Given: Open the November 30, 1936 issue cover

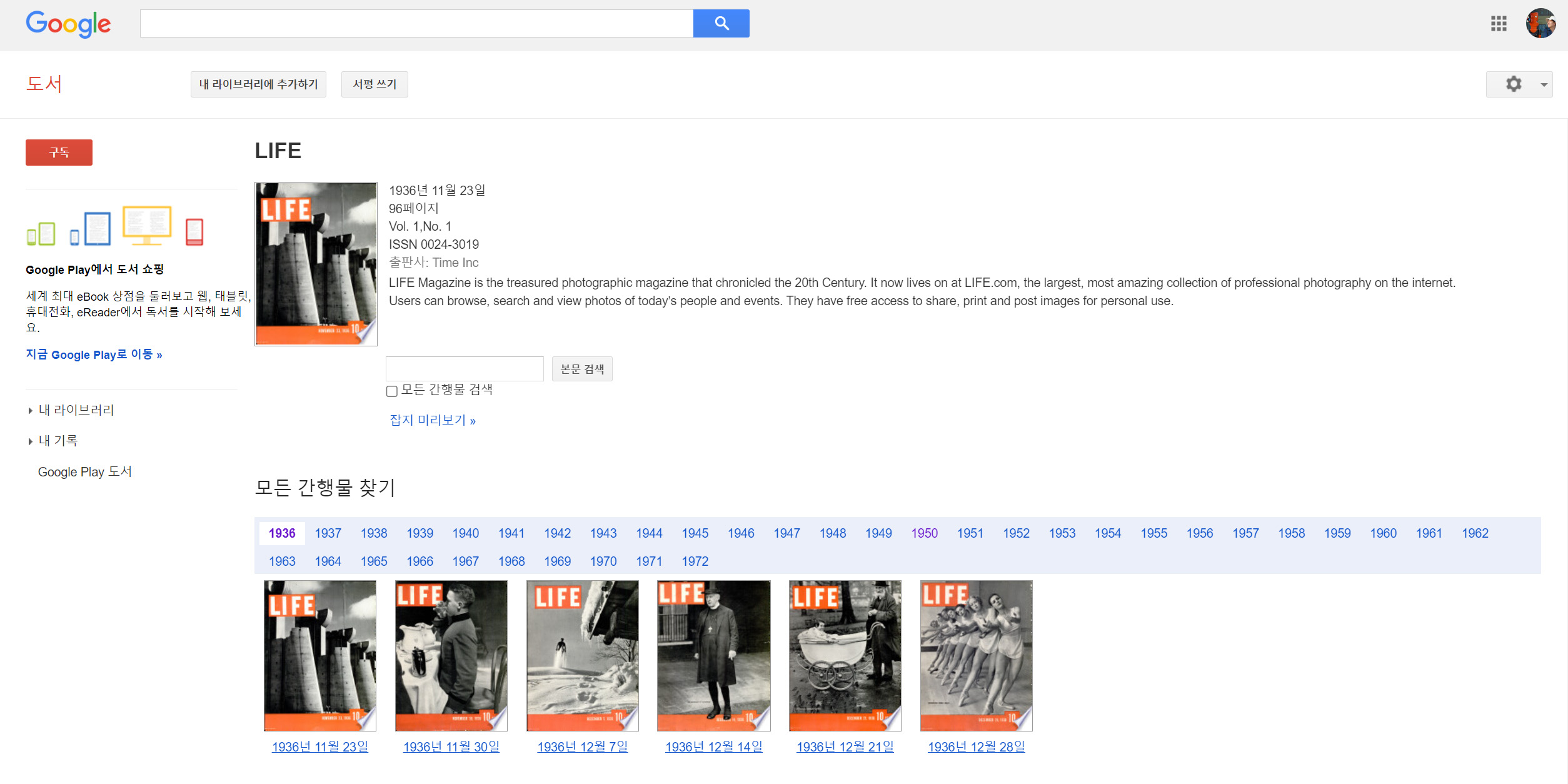Looking at the screenshot, I should pos(451,655).
